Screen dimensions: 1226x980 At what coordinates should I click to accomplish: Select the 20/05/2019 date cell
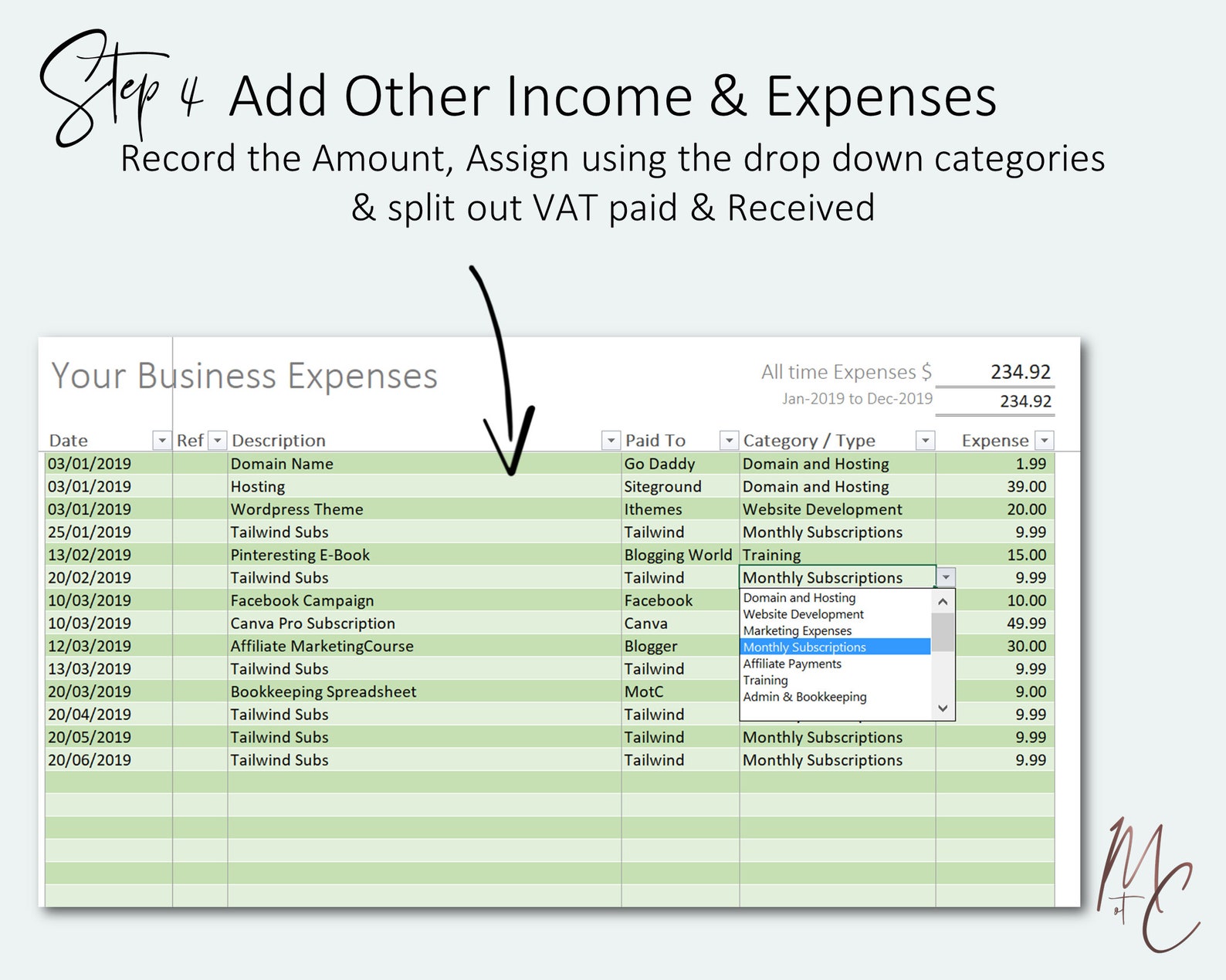(109, 737)
